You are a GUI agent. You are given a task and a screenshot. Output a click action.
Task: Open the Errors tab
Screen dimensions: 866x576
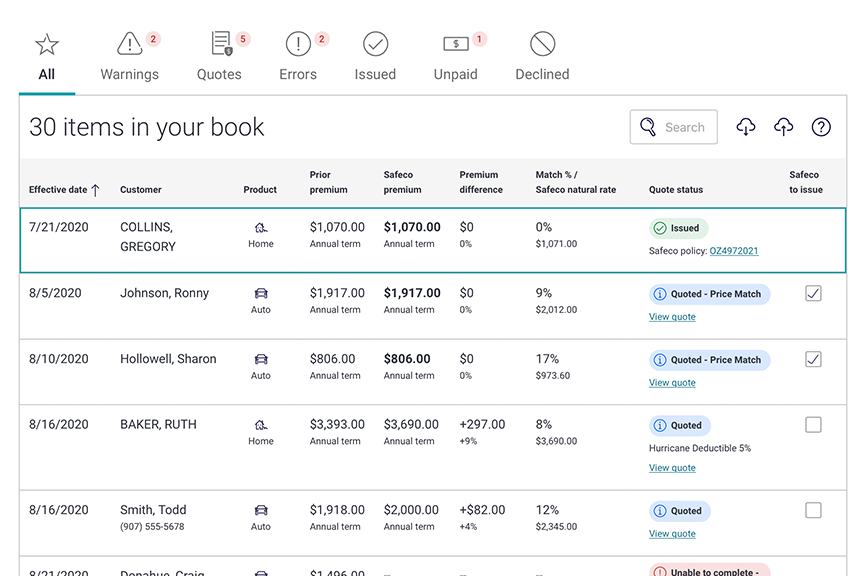pos(298,57)
